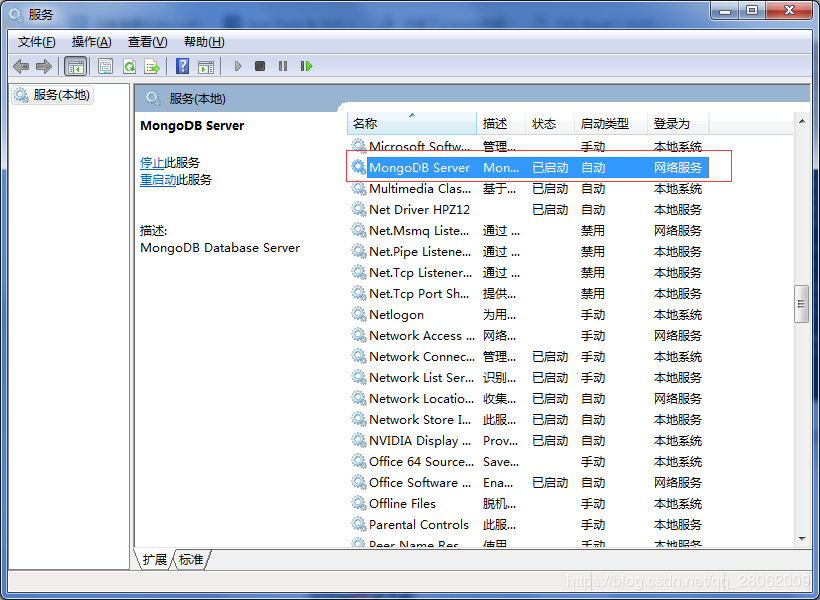Sort by the 启动类型 column header
This screenshot has width=820, height=600.
click(x=611, y=123)
